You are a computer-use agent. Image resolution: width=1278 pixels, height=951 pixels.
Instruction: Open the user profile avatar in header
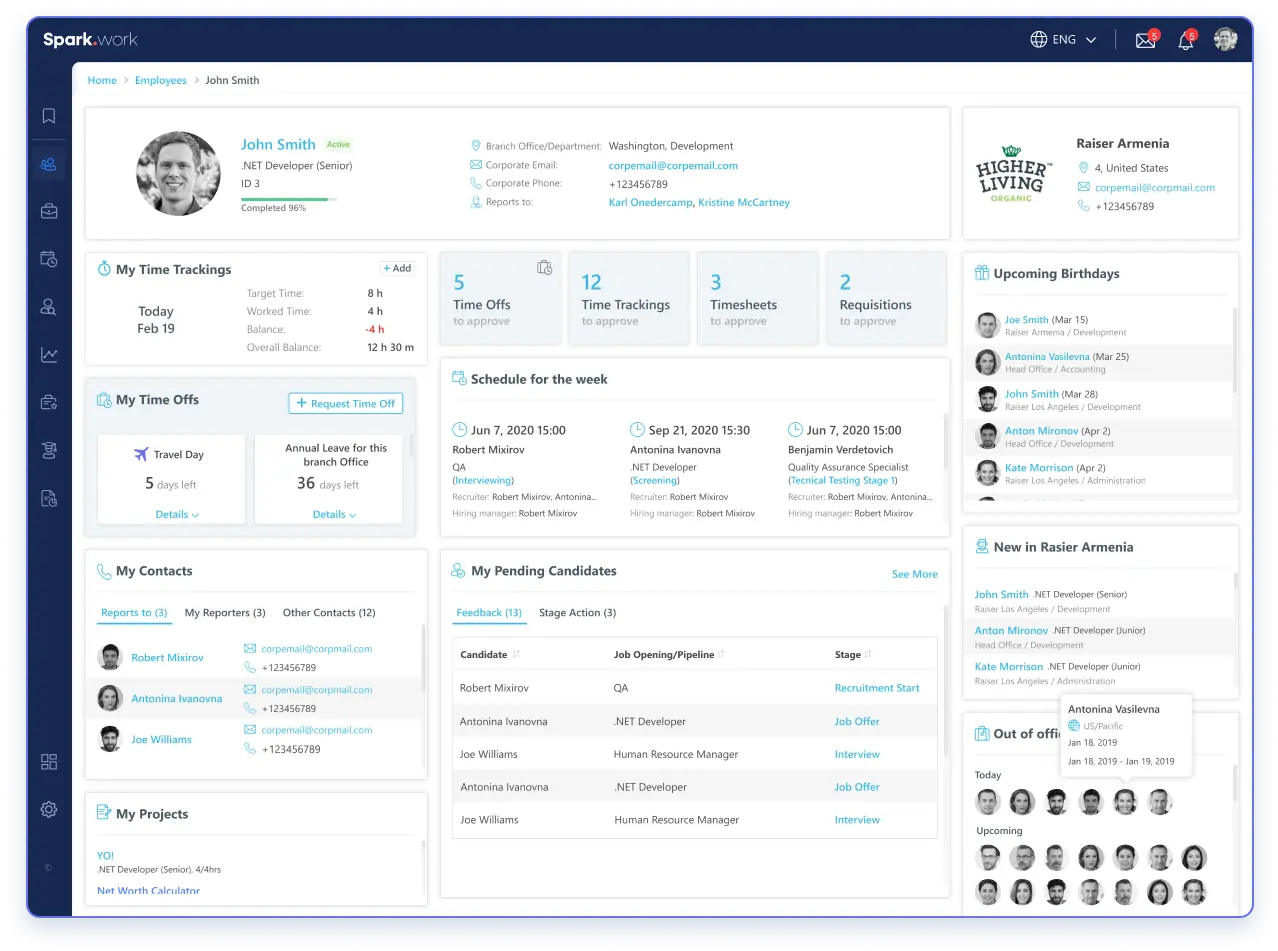1225,39
